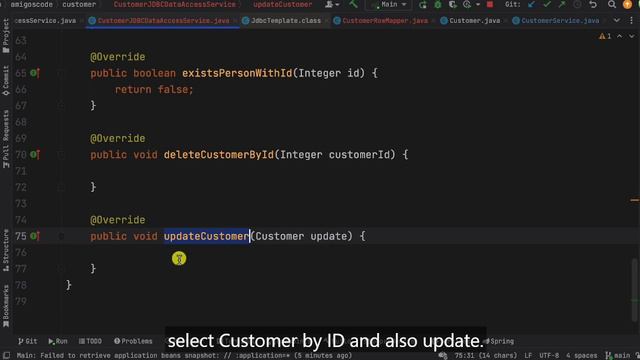The height and width of the screenshot is (360, 640).
Task: Open Problems tool window bottom tab
Action: [133, 341]
